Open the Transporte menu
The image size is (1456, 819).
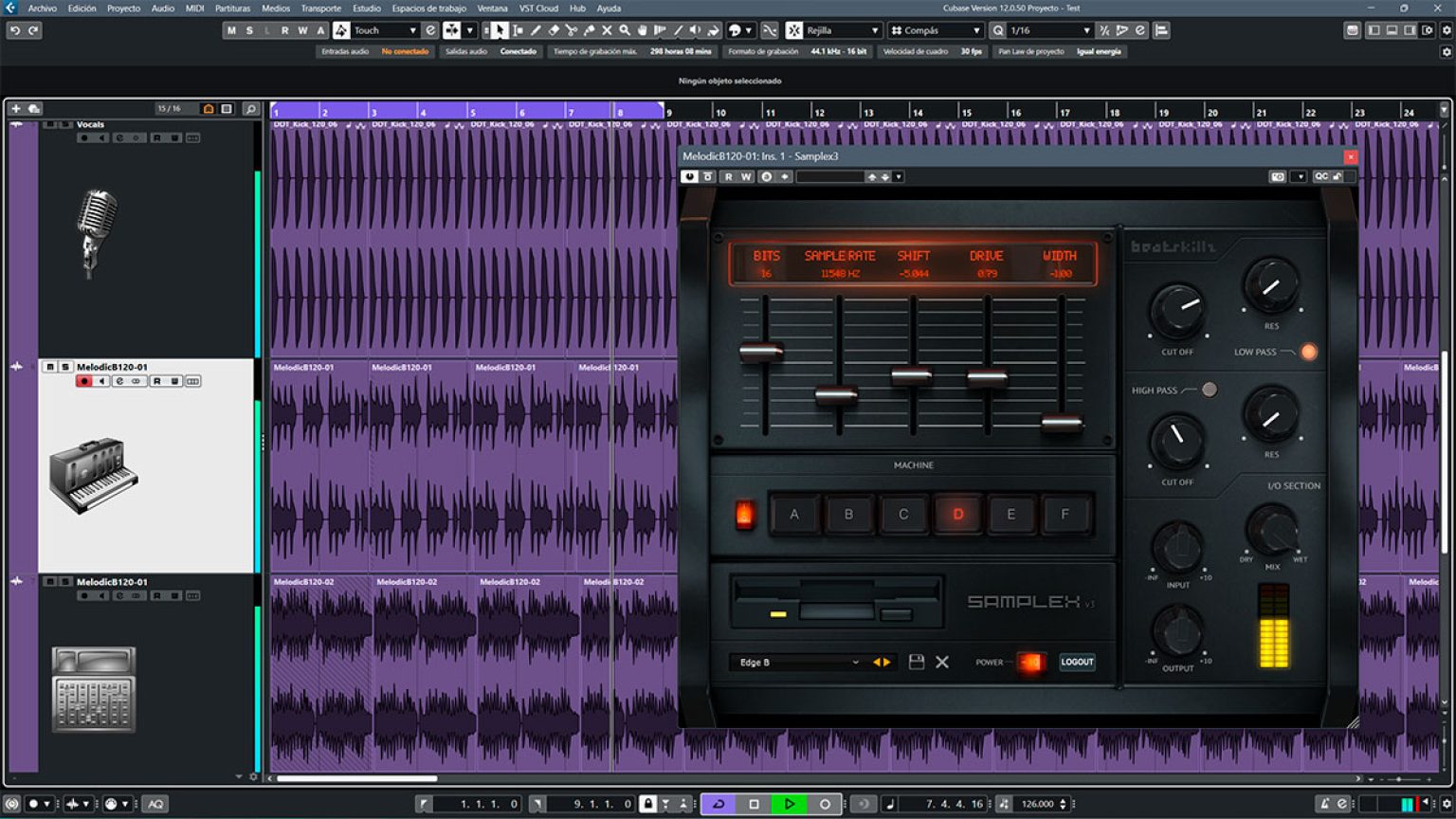click(320, 8)
